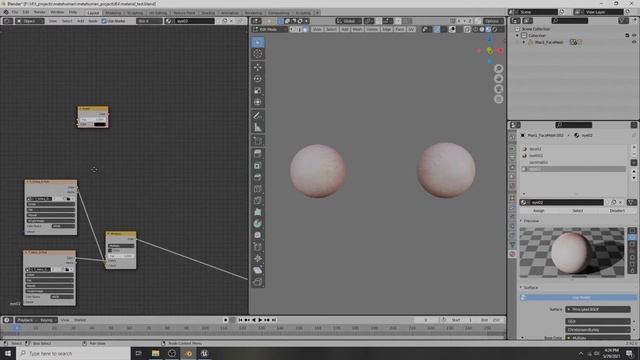Open the GGX distribution dropdown
The width and height of the screenshot is (640, 360).
click(x=598, y=321)
